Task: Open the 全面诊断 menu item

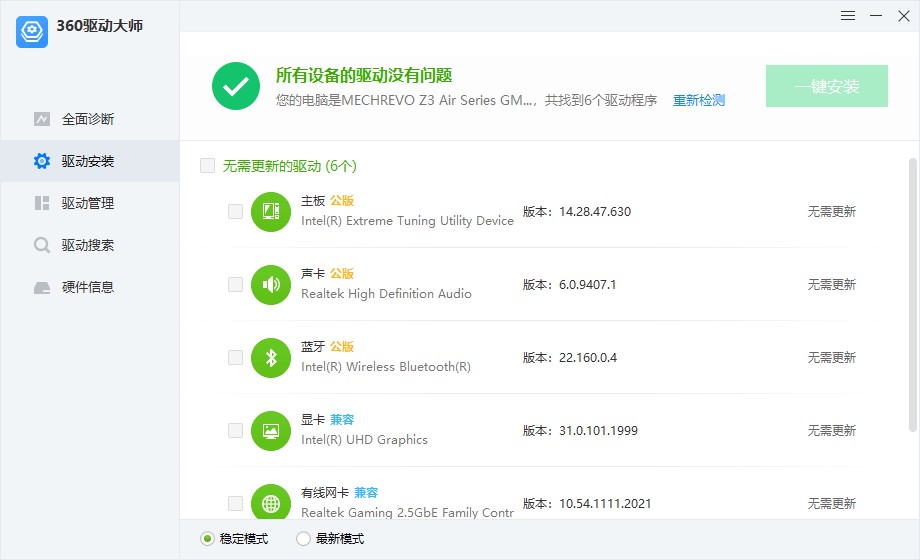Action: pos(90,119)
